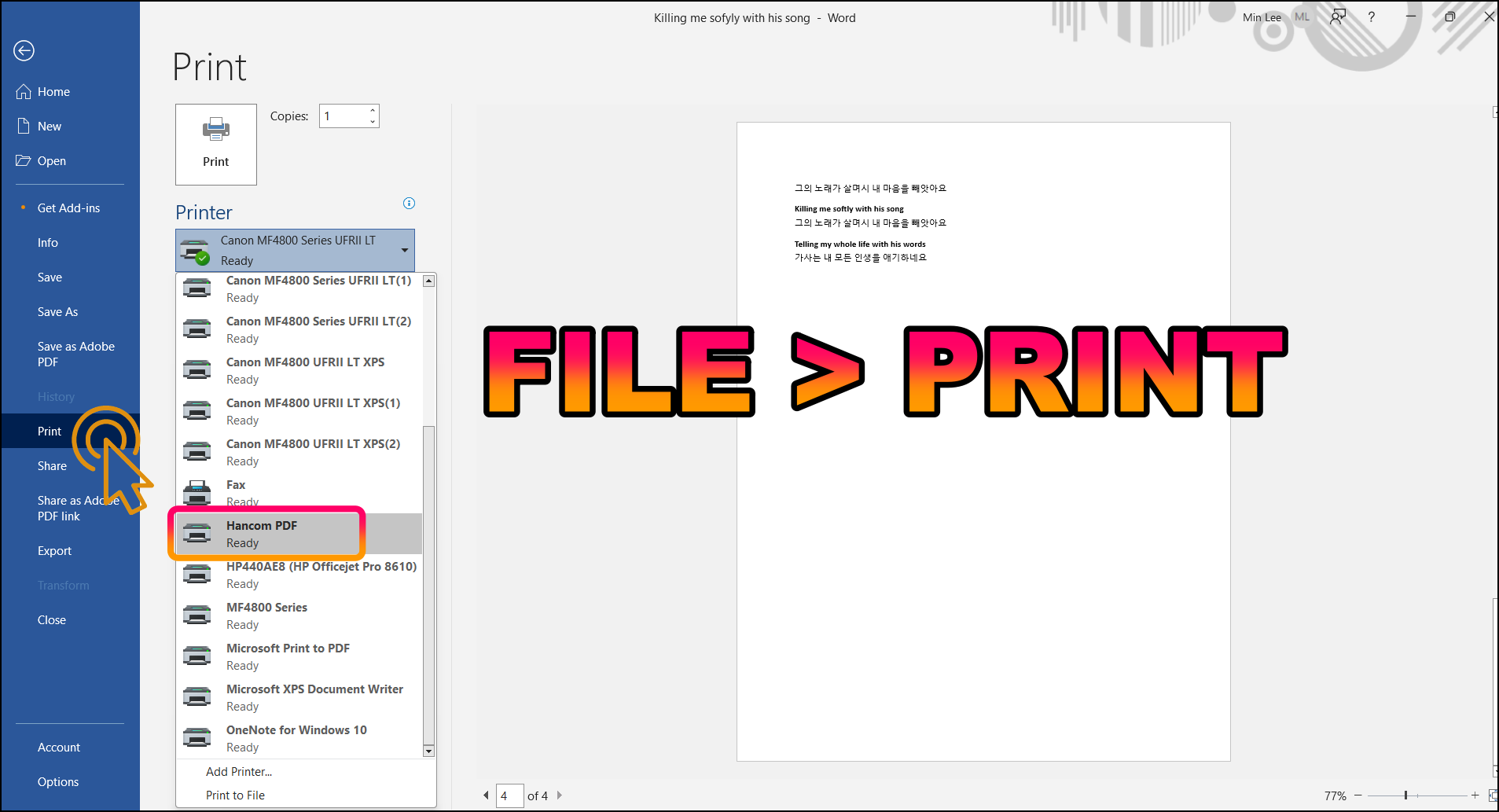Click the MF4800 Series printer icon
1499x812 pixels.
click(197, 615)
